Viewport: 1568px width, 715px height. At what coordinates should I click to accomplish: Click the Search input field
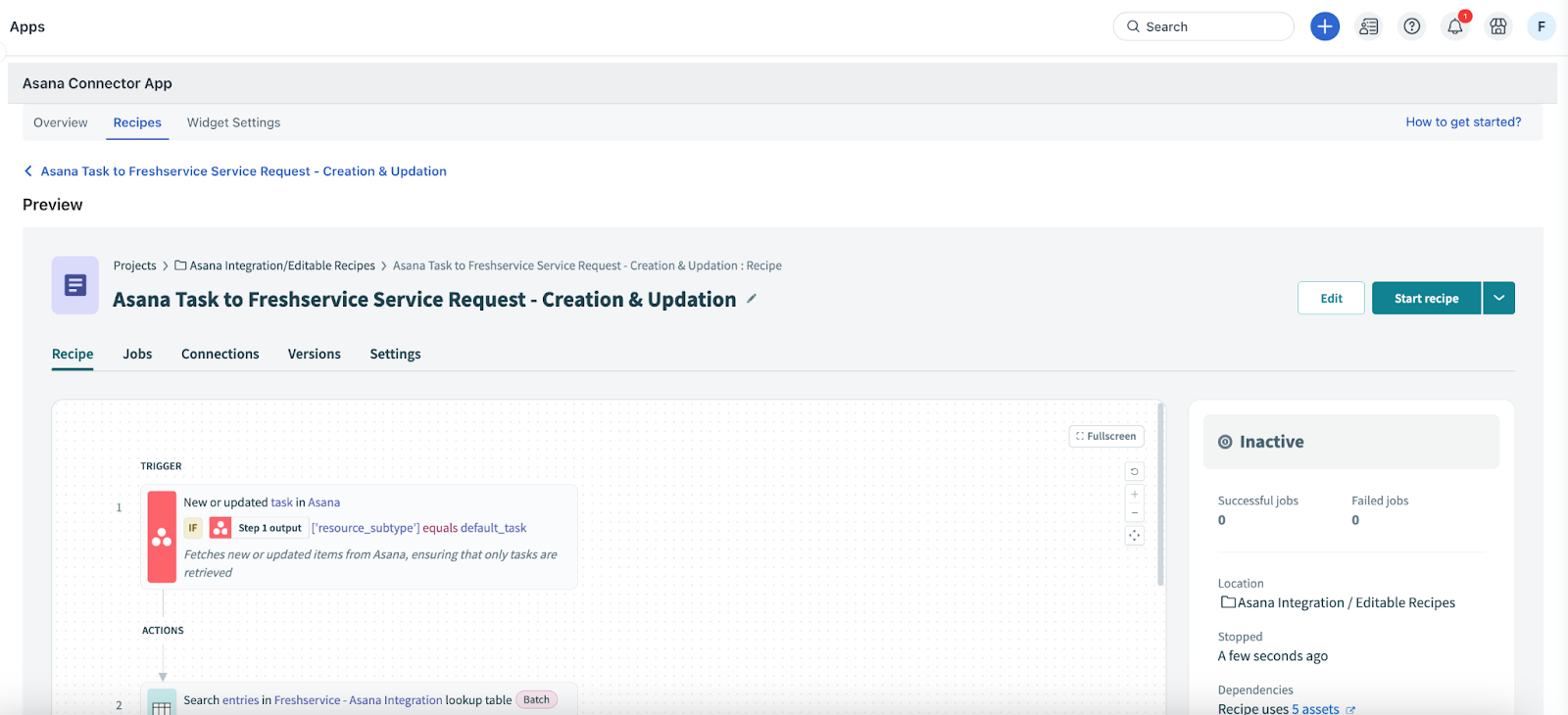1203,26
